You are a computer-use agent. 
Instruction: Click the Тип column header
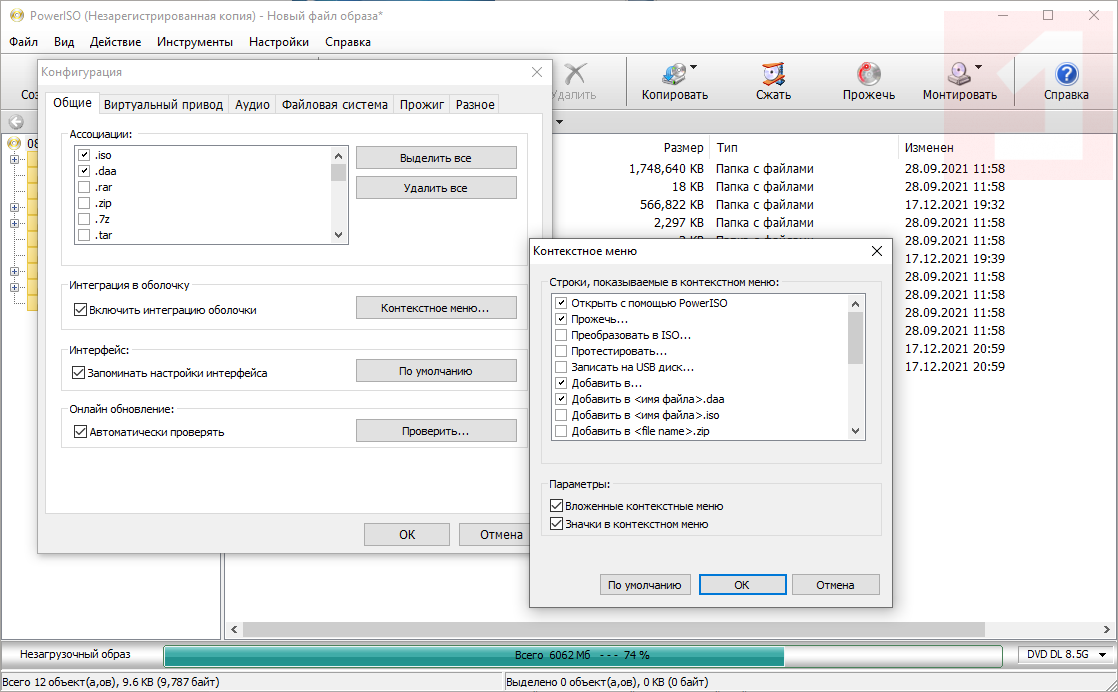727,148
